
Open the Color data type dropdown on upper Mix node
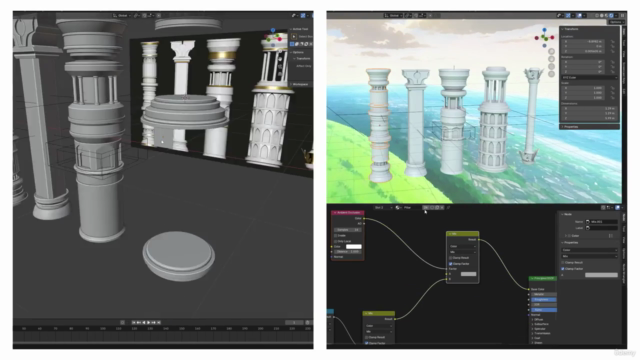pos(462,247)
